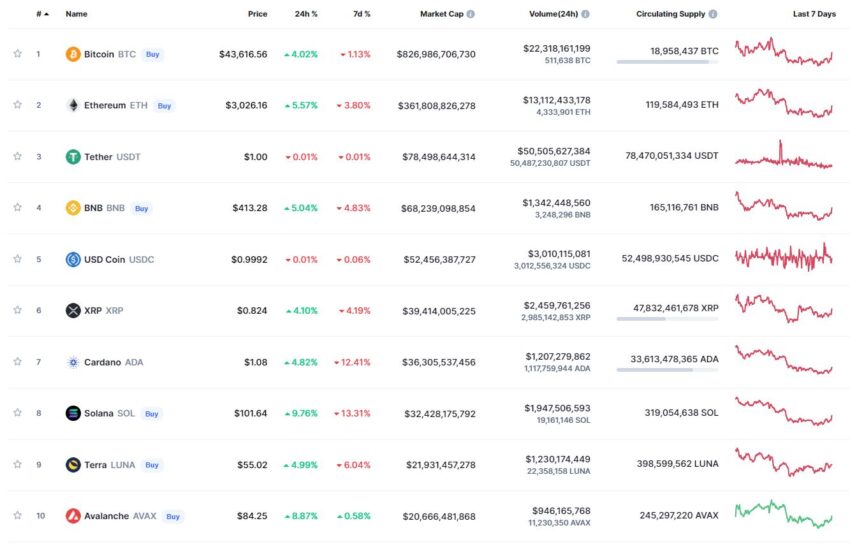The image size is (850, 544).
Task: Star Cardano to add to watchlist
Action: (x=17, y=361)
